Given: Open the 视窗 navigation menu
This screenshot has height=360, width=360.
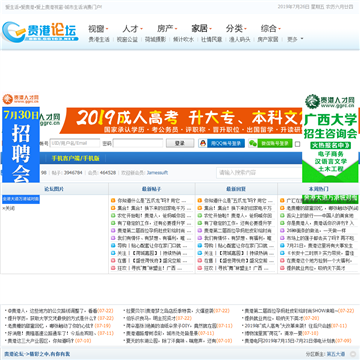Looking at the screenshot, I should pos(98,29).
